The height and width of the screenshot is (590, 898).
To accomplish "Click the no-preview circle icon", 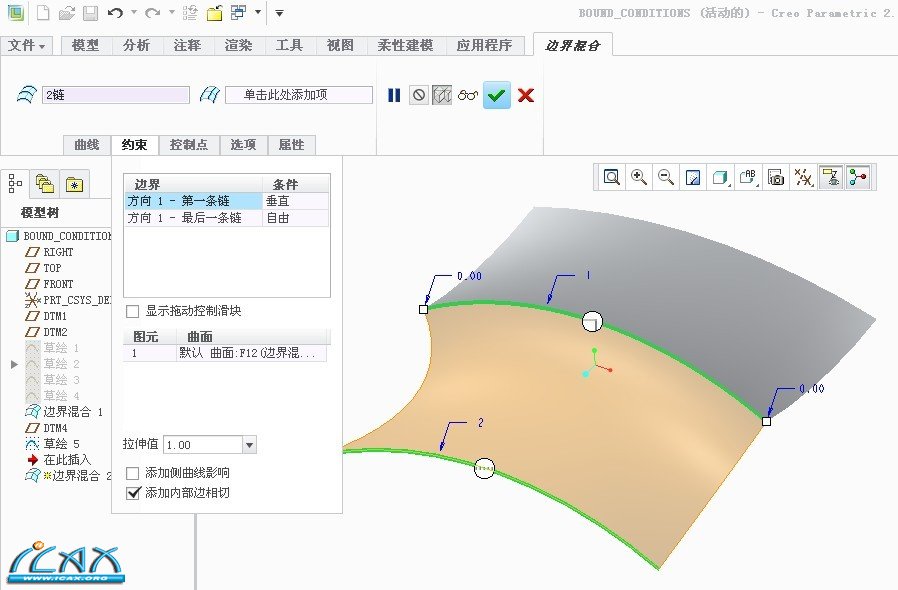I will tap(419, 95).
